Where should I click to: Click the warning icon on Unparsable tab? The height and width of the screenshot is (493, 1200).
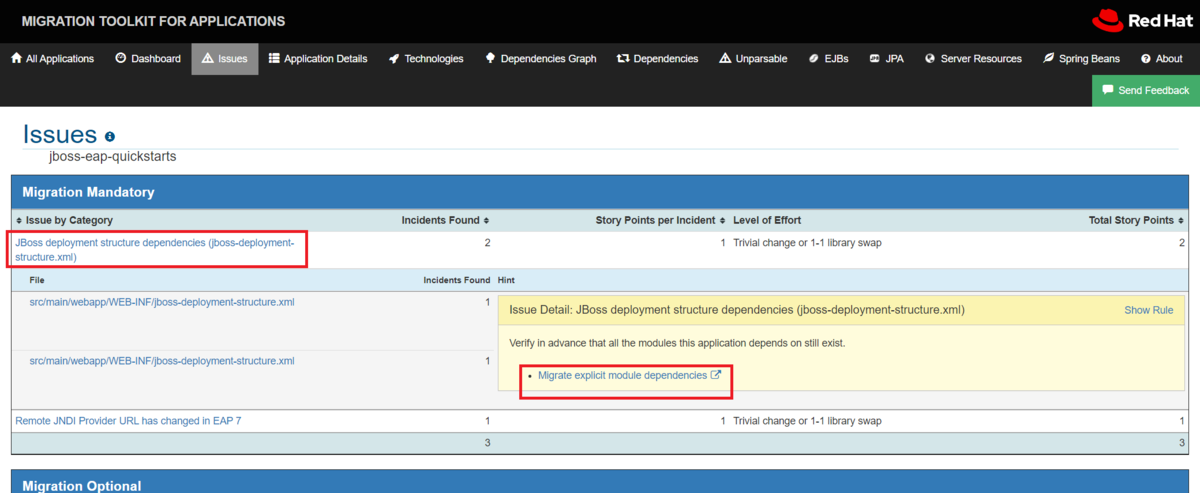click(x=725, y=59)
